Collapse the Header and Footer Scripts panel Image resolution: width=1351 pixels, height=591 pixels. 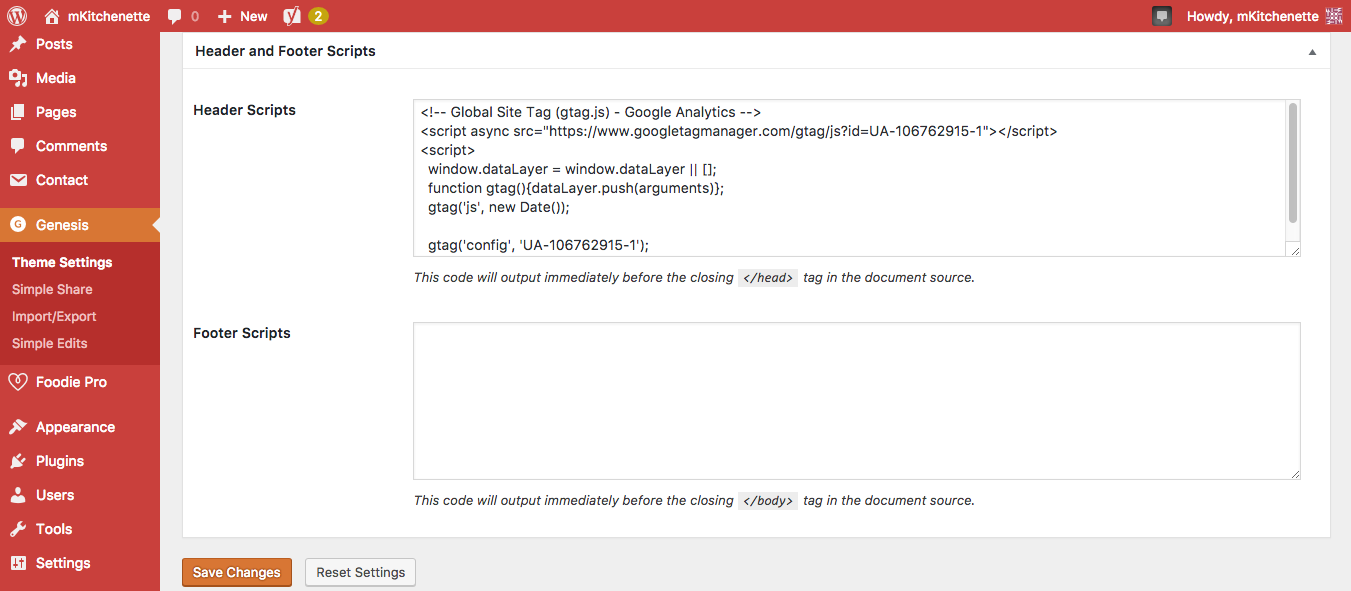(x=1312, y=51)
